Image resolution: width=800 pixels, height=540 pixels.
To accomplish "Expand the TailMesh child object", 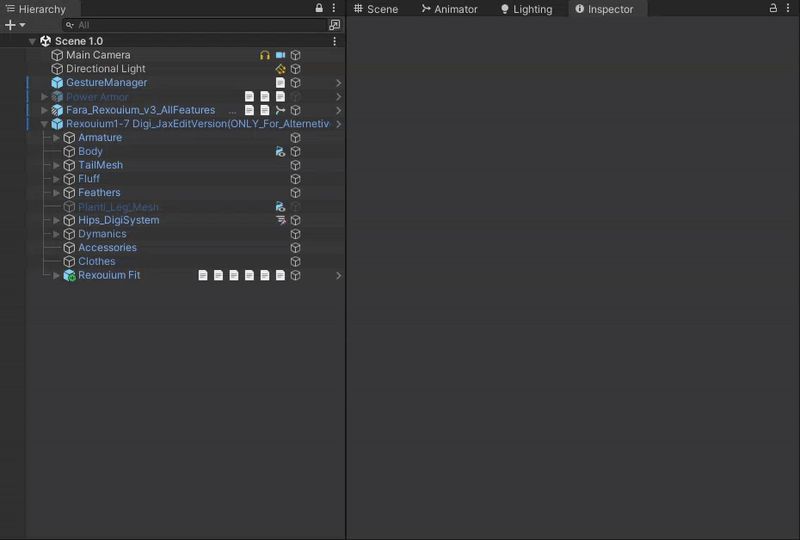I will tap(57, 165).
